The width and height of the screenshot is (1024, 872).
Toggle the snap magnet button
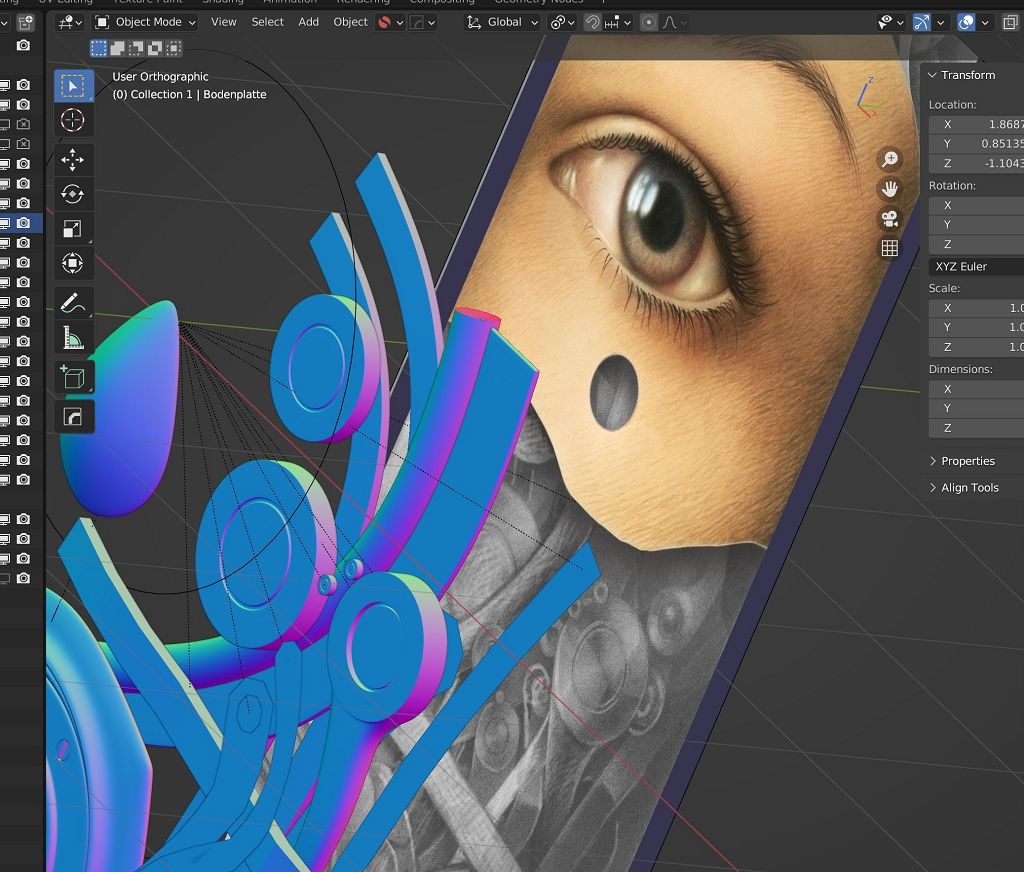pyautogui.click(x=592, y=23)
